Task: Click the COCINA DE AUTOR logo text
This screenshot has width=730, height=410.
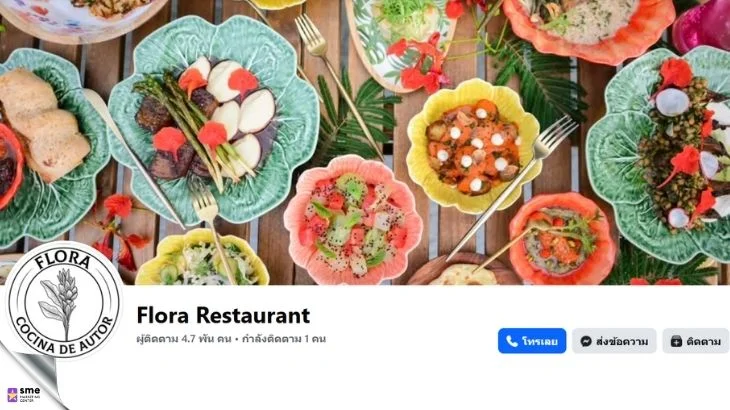Action: pos(64,337)
